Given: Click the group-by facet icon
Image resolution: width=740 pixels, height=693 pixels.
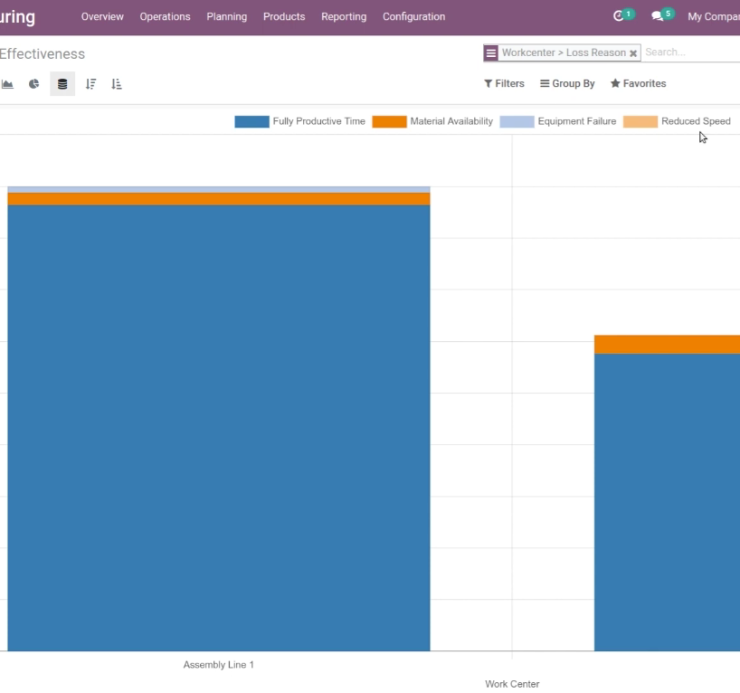Looking at the screenshot, I should (x=491, y=53).
